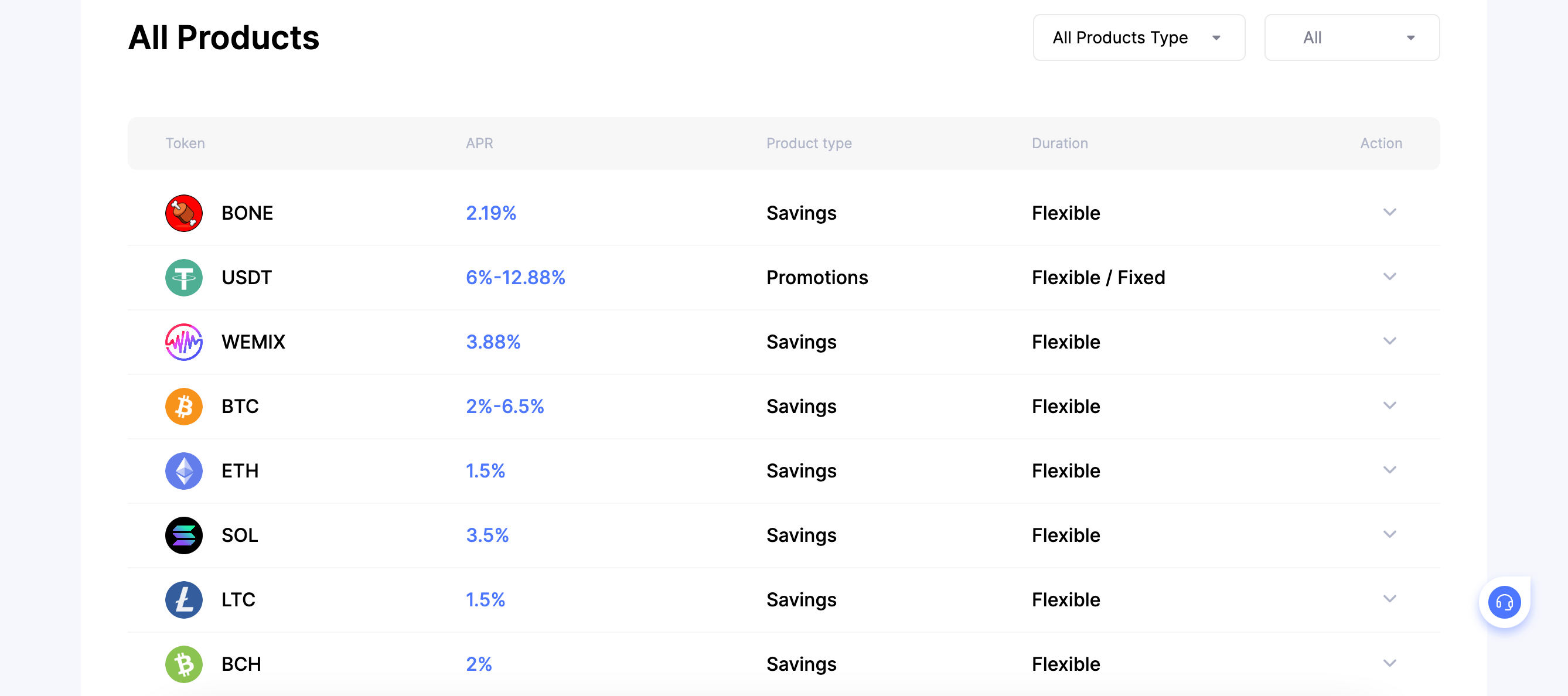Click the Bitcoin BTC icon
Screen dimensions: 1568x696
184,407
